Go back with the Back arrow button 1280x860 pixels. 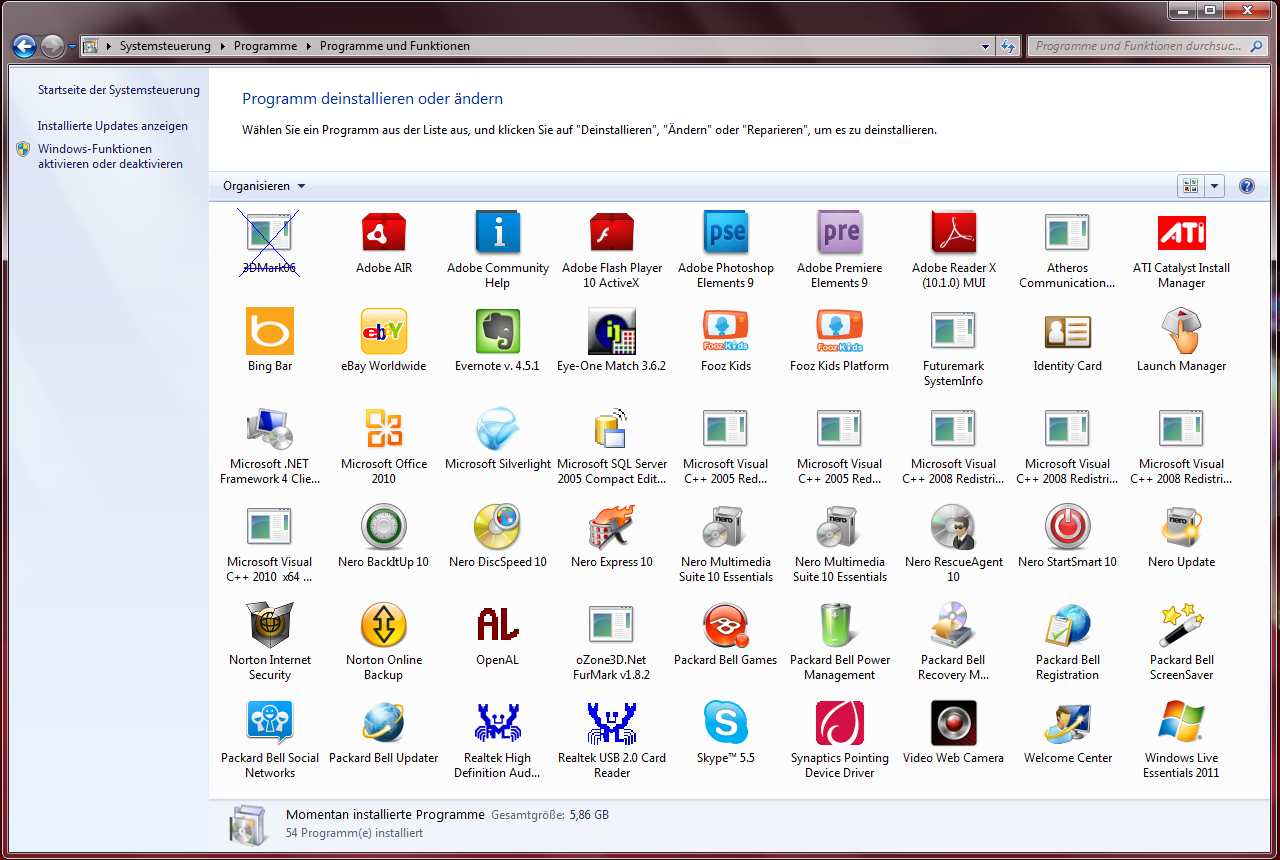click(x=24, y=46)
